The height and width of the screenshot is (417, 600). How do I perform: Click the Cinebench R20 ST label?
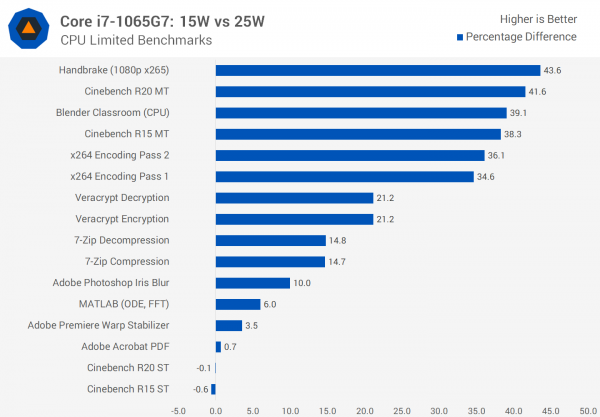tap(128, 368)
